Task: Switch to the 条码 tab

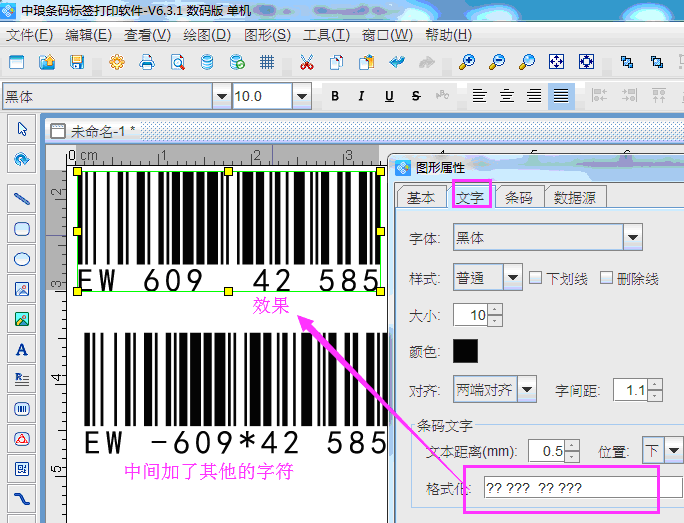Action: (x=519, y=198)
